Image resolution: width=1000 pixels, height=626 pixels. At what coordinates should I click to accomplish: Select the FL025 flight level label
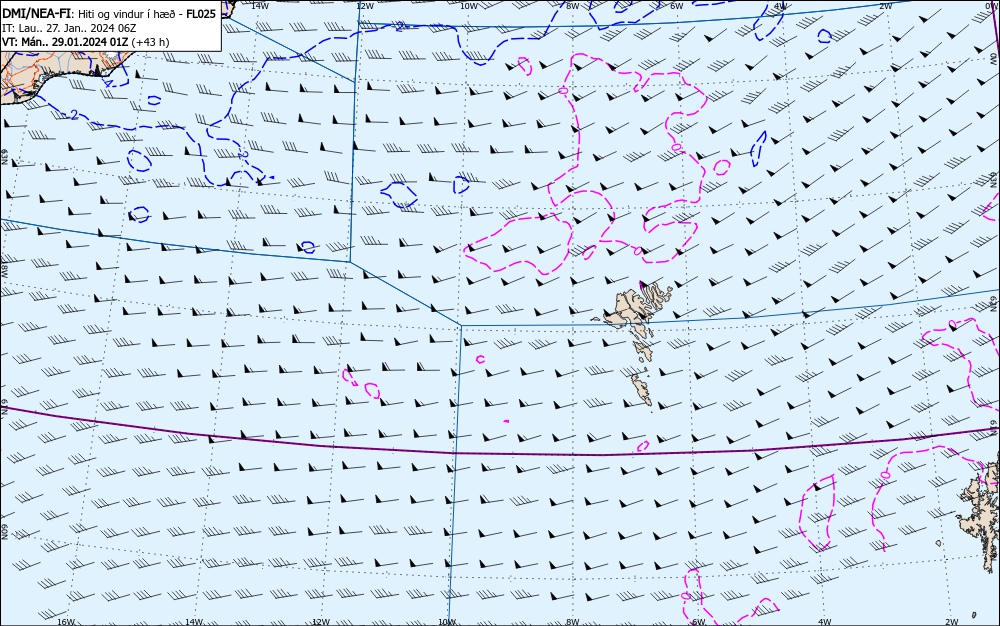pos(201,13)
